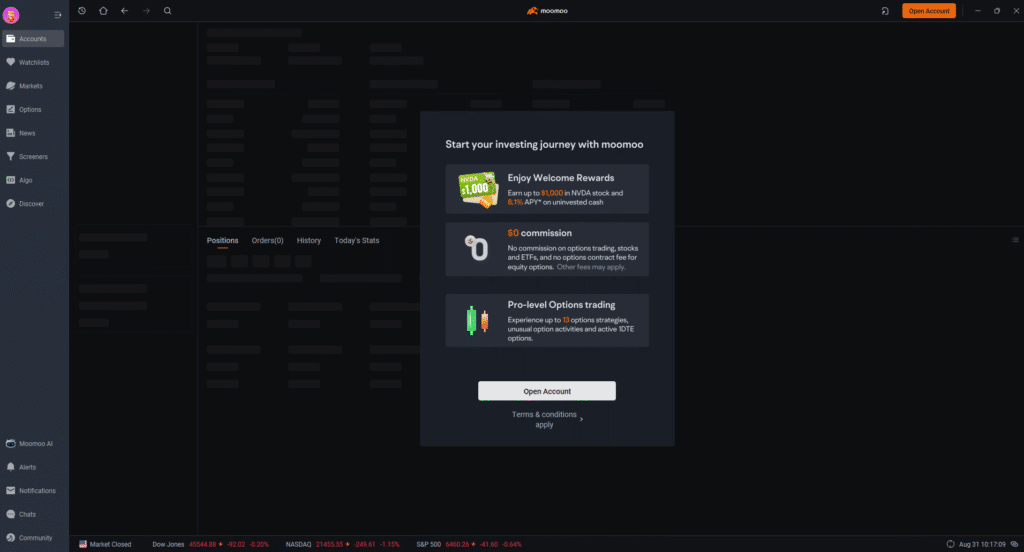The width and height of the screenshot is (1024, 552).
Task: Click the candlestick chart illustration
Action: (477, 320)
